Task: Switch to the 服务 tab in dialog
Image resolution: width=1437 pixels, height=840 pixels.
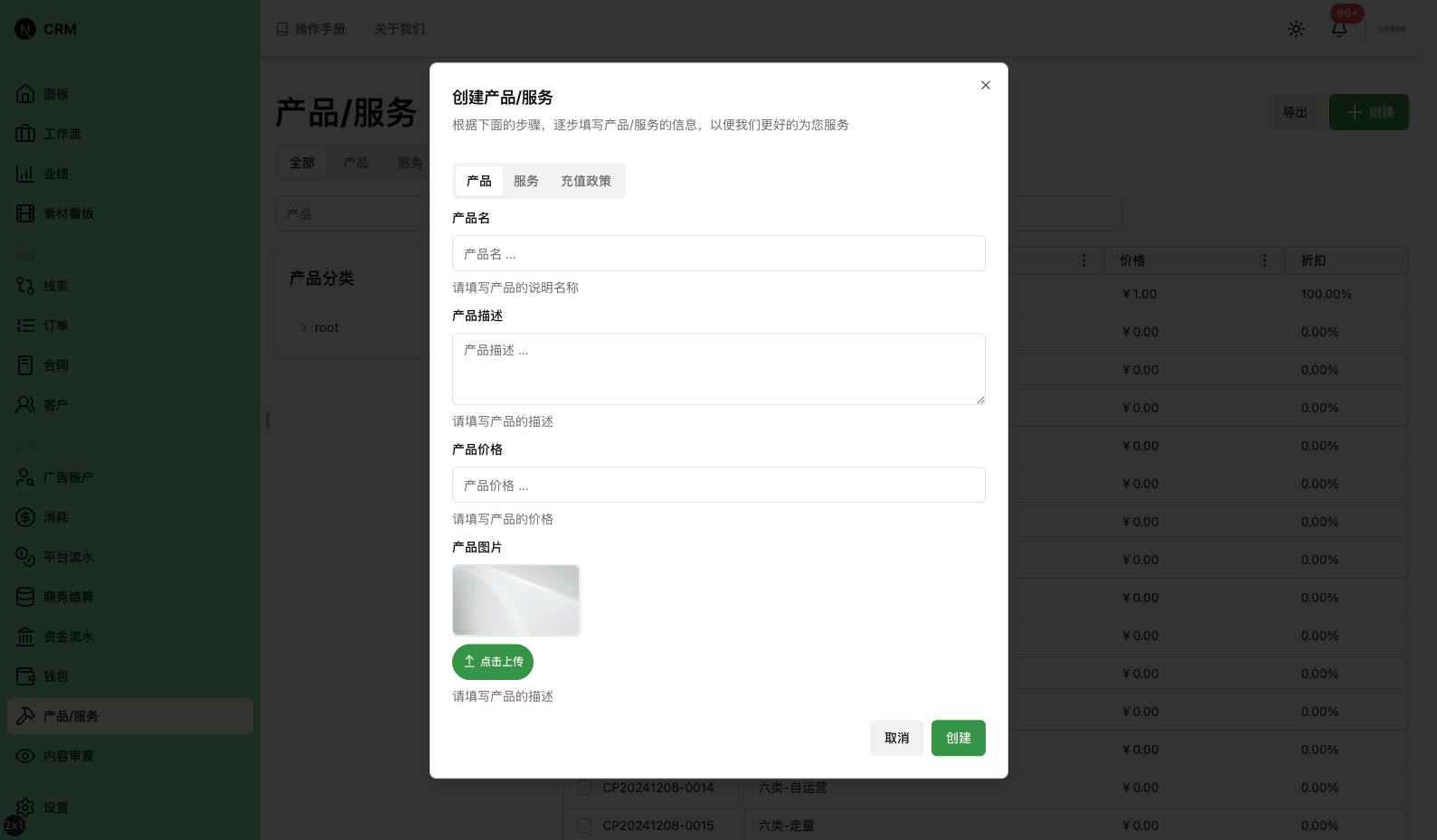Action: (x=525, y=181)
